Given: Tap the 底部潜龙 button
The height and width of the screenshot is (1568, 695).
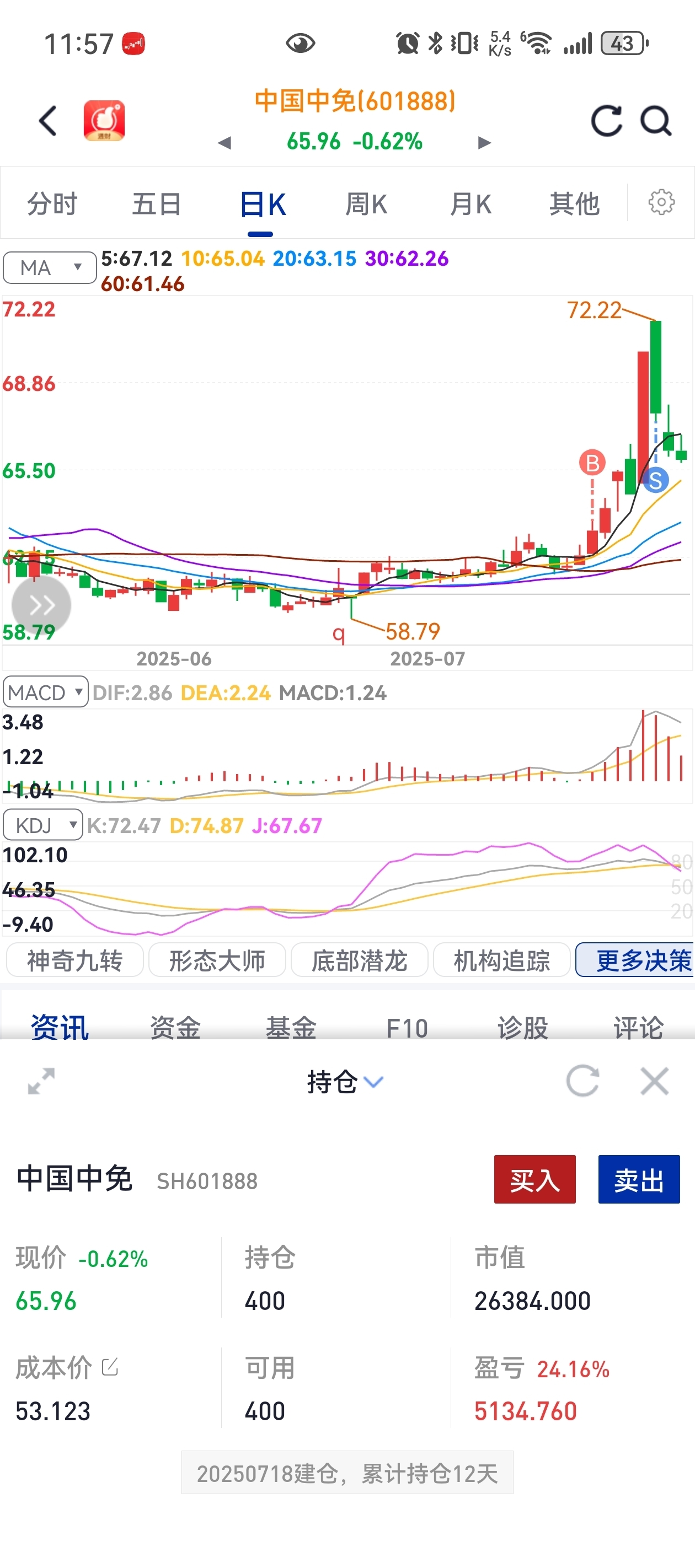Looking at the screenshot, I should pyautogui.click(x=360, y=960).
